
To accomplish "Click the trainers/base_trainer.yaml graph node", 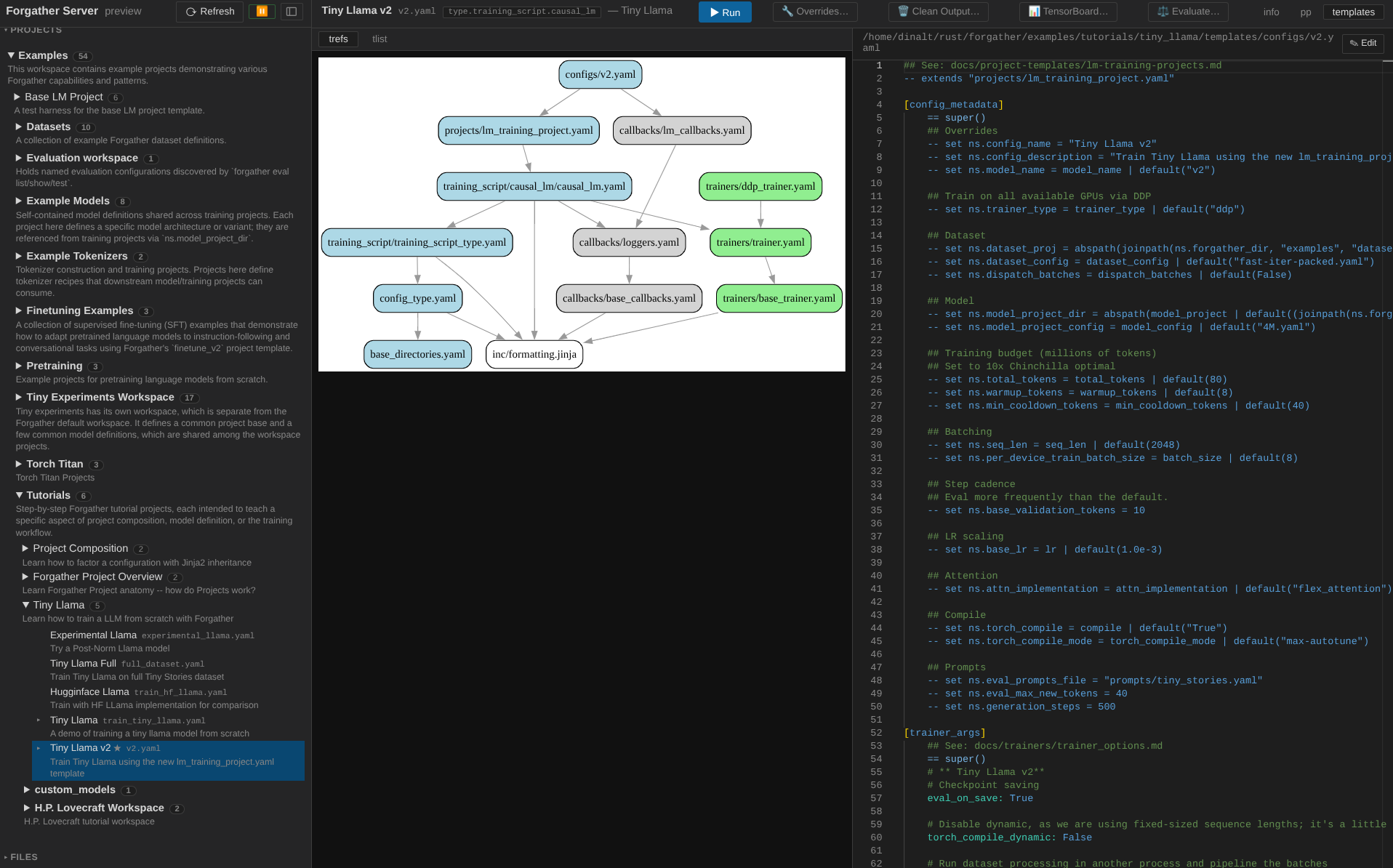I will [x=779, y=298].
